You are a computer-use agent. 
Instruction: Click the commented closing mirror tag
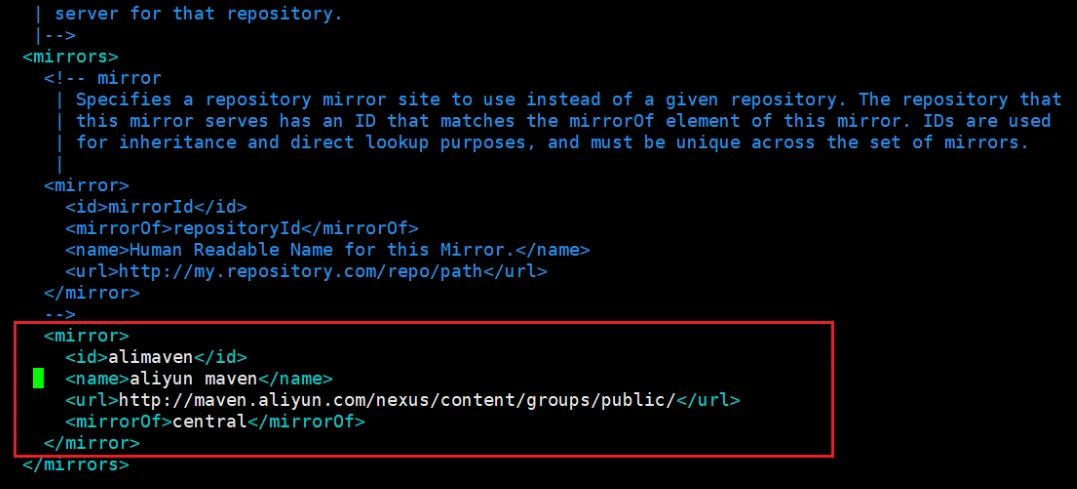(x=92, y=293)
